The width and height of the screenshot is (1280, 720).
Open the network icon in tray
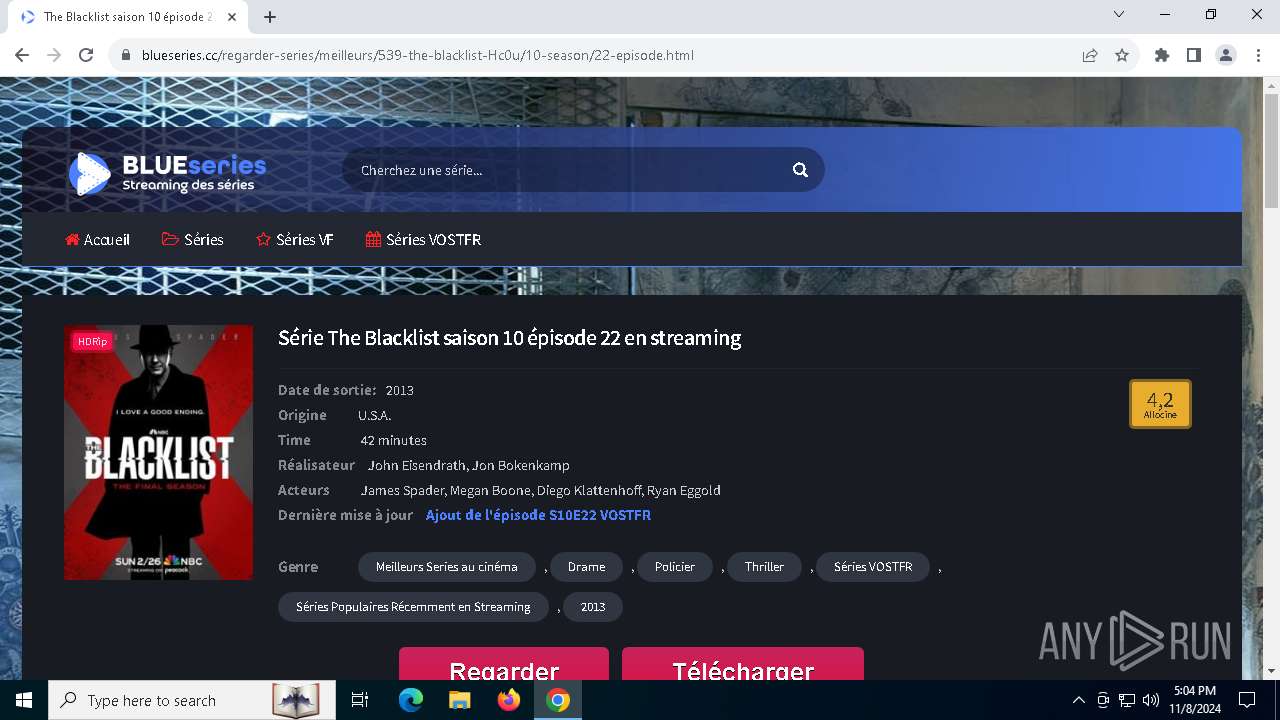click(1127, 700)
